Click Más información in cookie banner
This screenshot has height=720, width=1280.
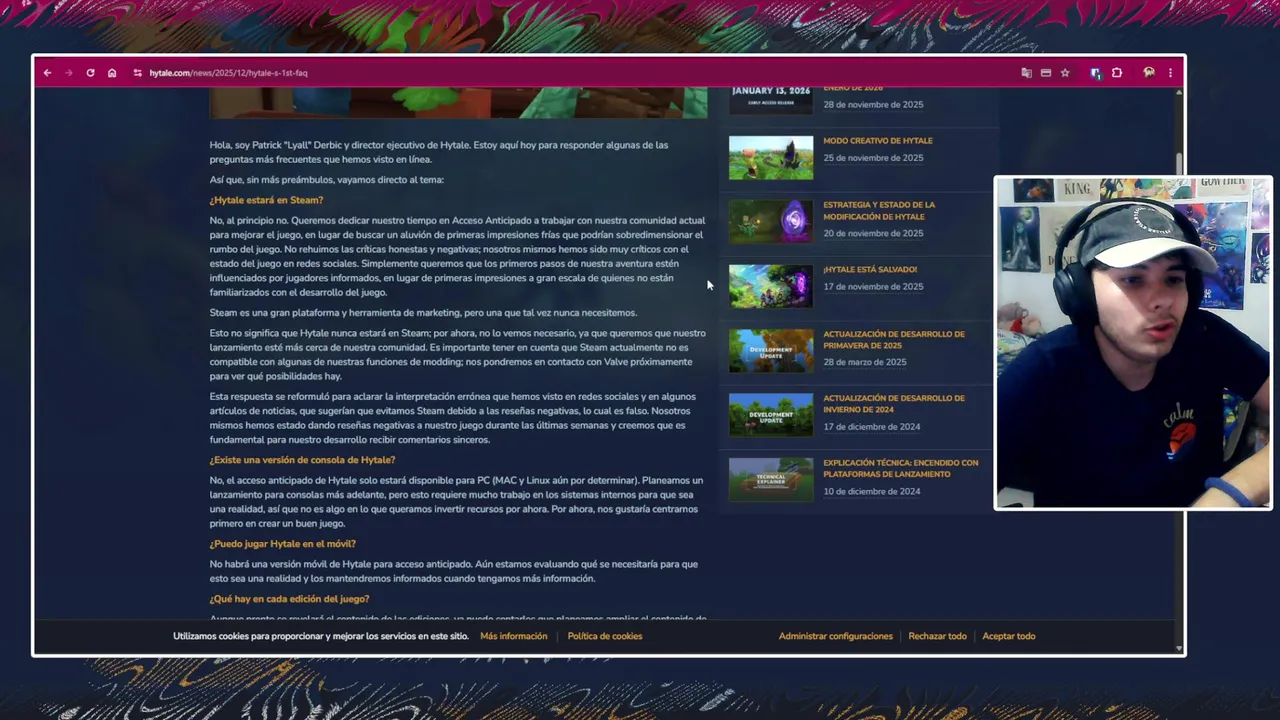(x=514, y=636)
